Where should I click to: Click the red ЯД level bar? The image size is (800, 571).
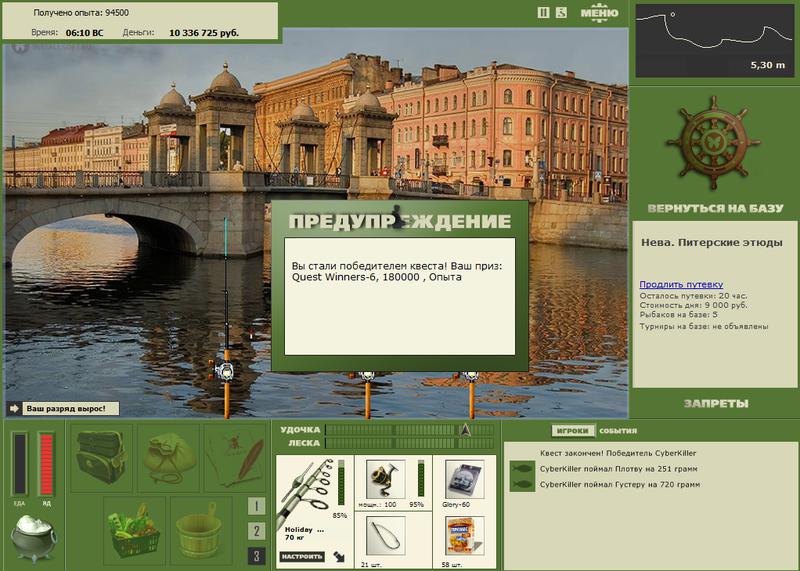click(46, 464)
